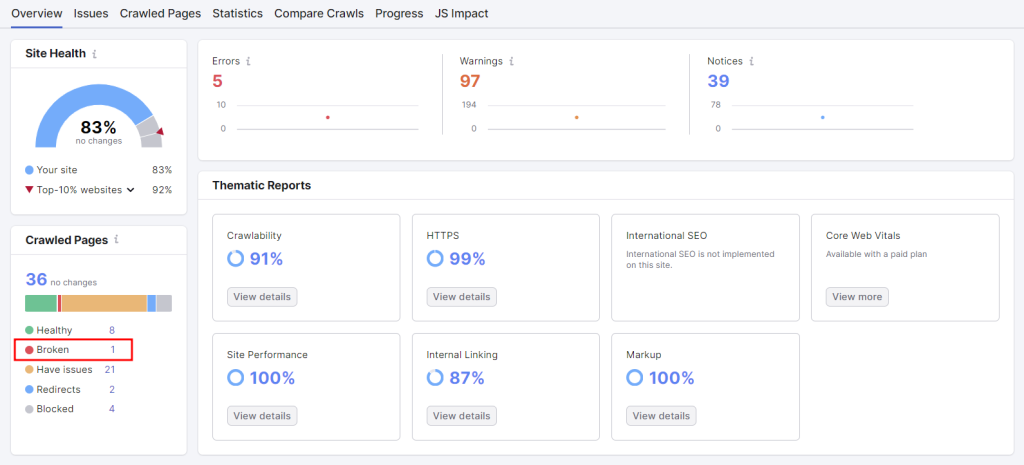
Task: Click the Internal Linking 87% progress circle
Action: tap(435, 378)
